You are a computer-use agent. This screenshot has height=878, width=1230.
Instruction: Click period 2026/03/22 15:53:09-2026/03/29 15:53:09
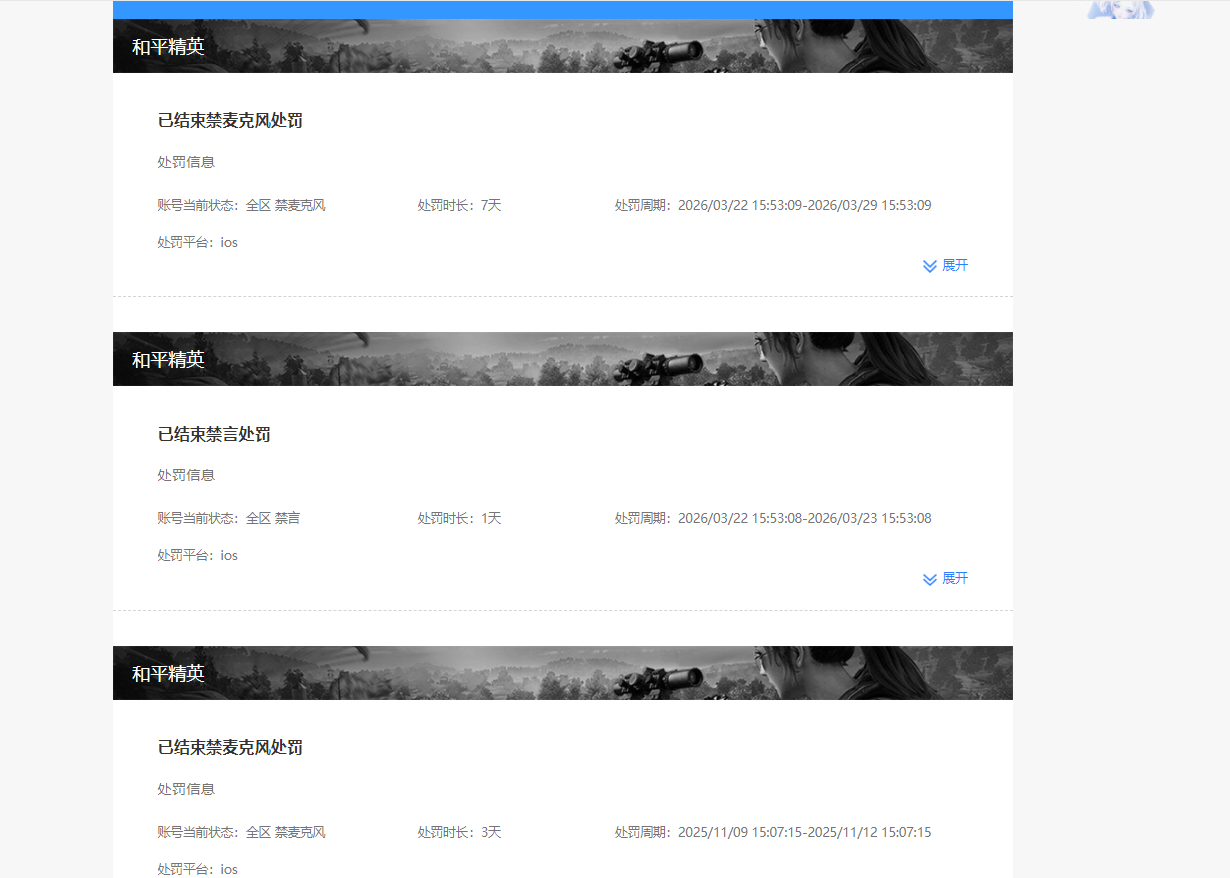click(805, 205)
